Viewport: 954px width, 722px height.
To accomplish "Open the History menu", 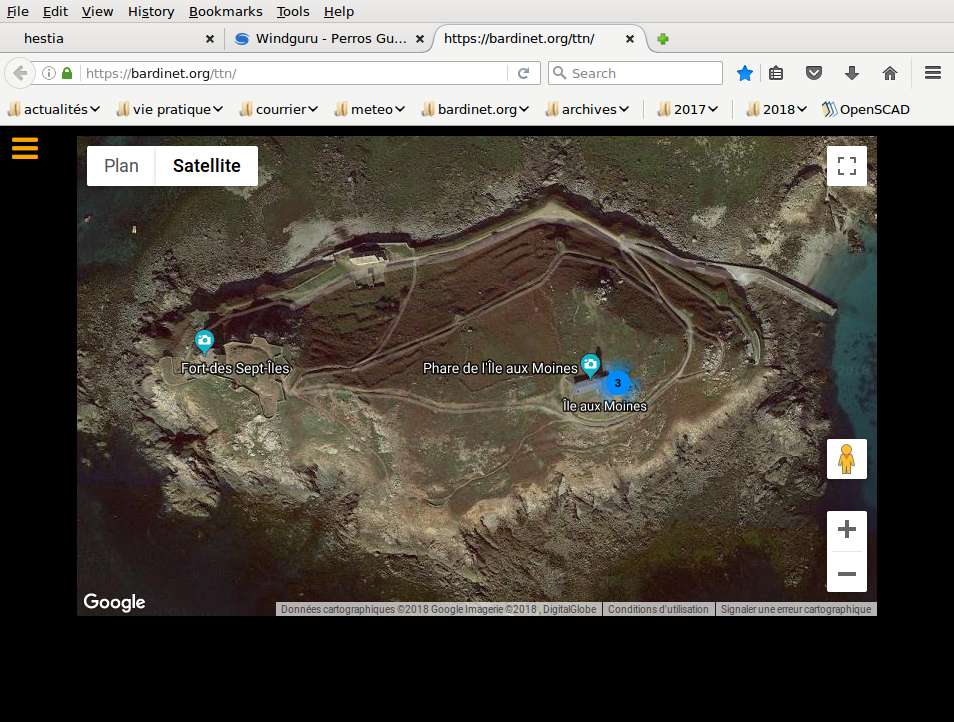I will point(151,12).
